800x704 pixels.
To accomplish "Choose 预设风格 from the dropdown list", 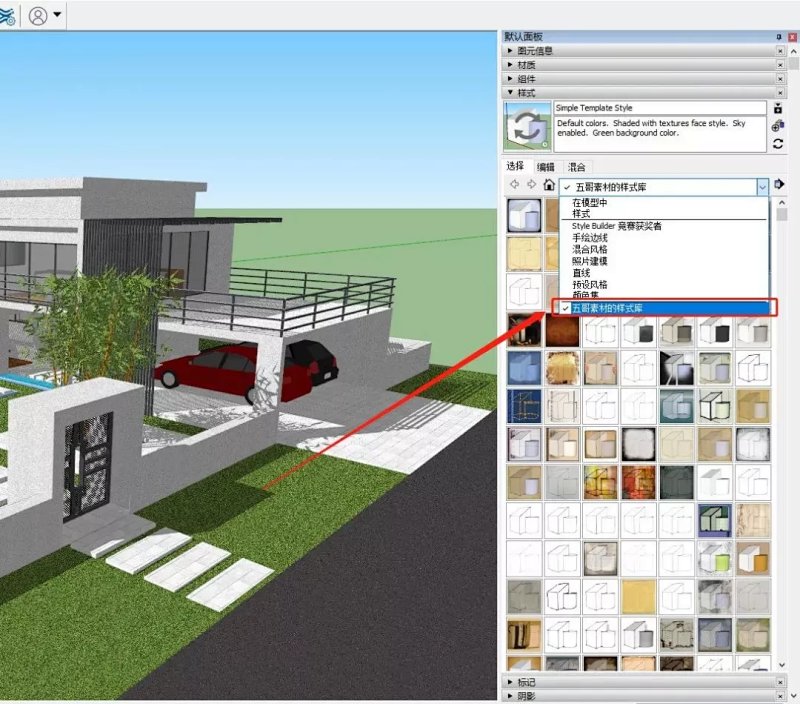I will point(590,285).
